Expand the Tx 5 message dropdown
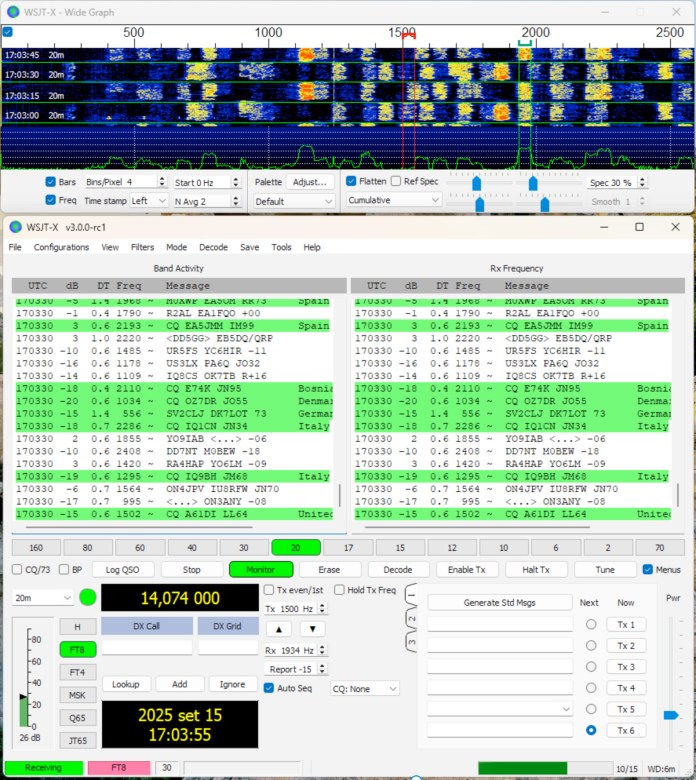Screen dimensions: 696x780 point(566,709)
